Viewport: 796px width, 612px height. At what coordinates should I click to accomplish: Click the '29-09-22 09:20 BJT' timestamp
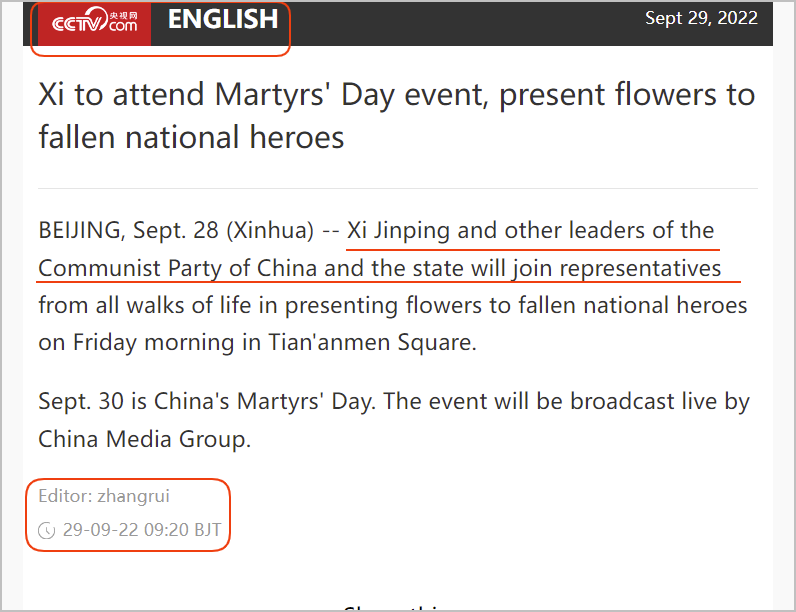pos(142,530)
